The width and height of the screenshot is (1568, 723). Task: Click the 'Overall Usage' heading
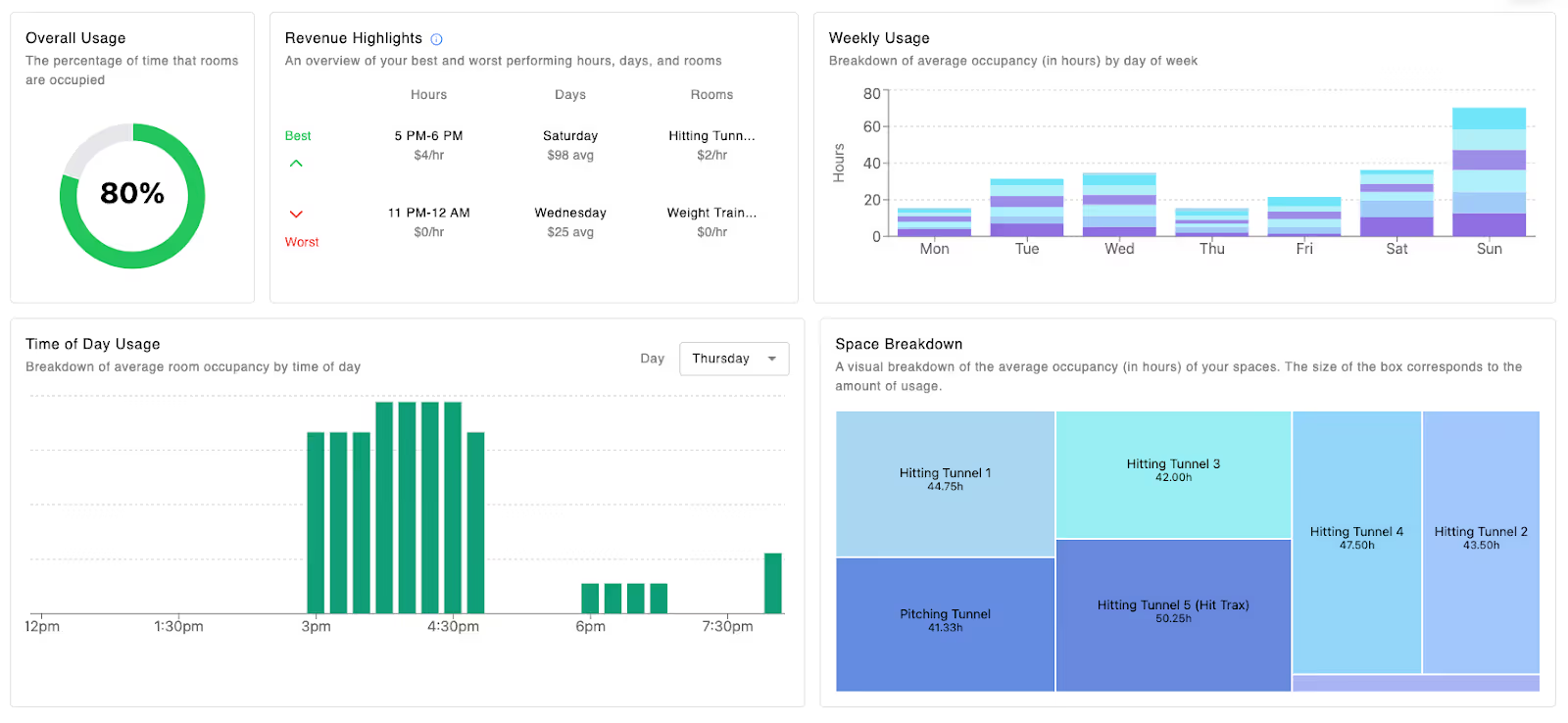click(75, 38)
